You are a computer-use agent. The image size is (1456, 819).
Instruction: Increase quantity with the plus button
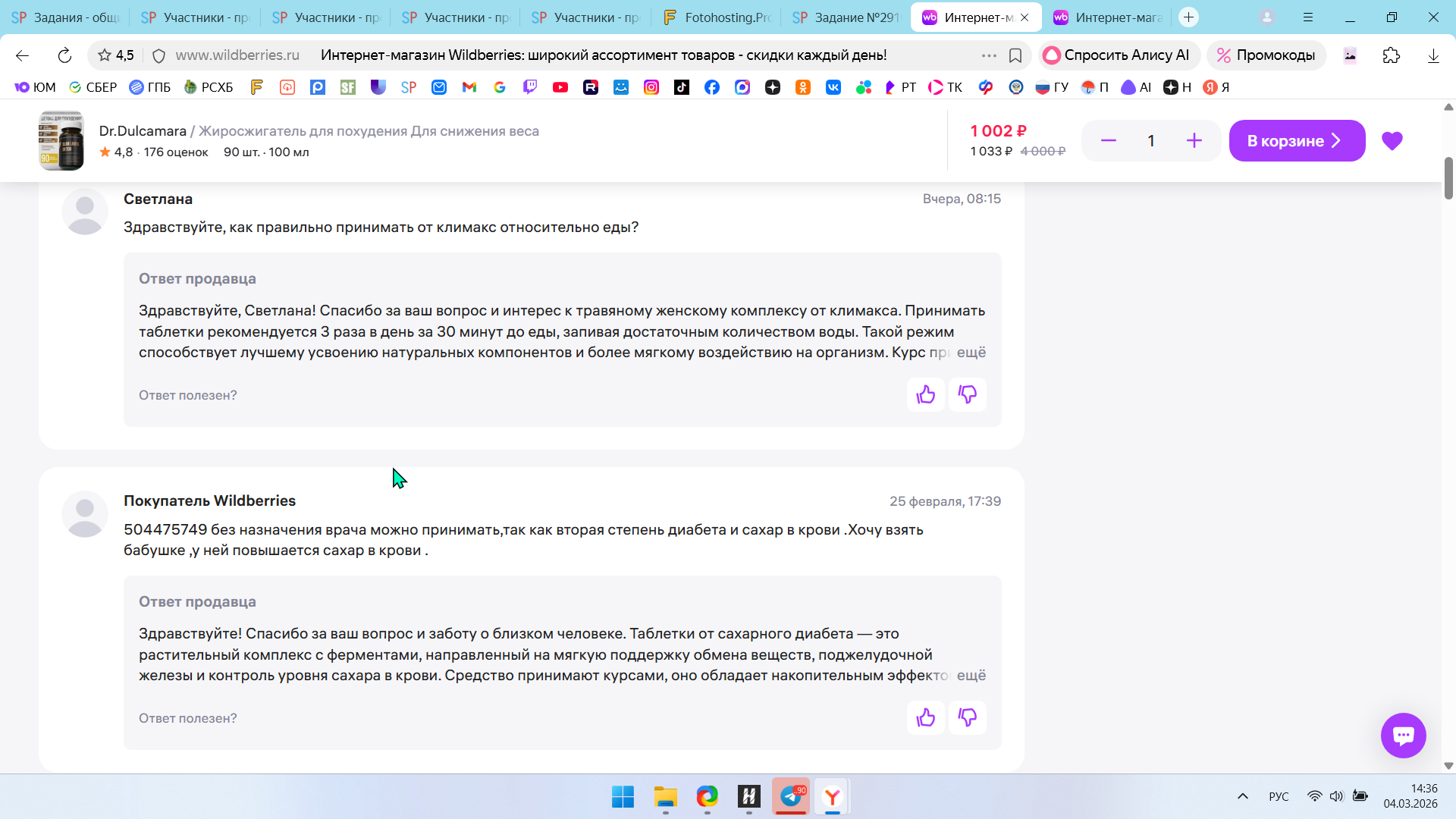click(x=1194, y=141)
